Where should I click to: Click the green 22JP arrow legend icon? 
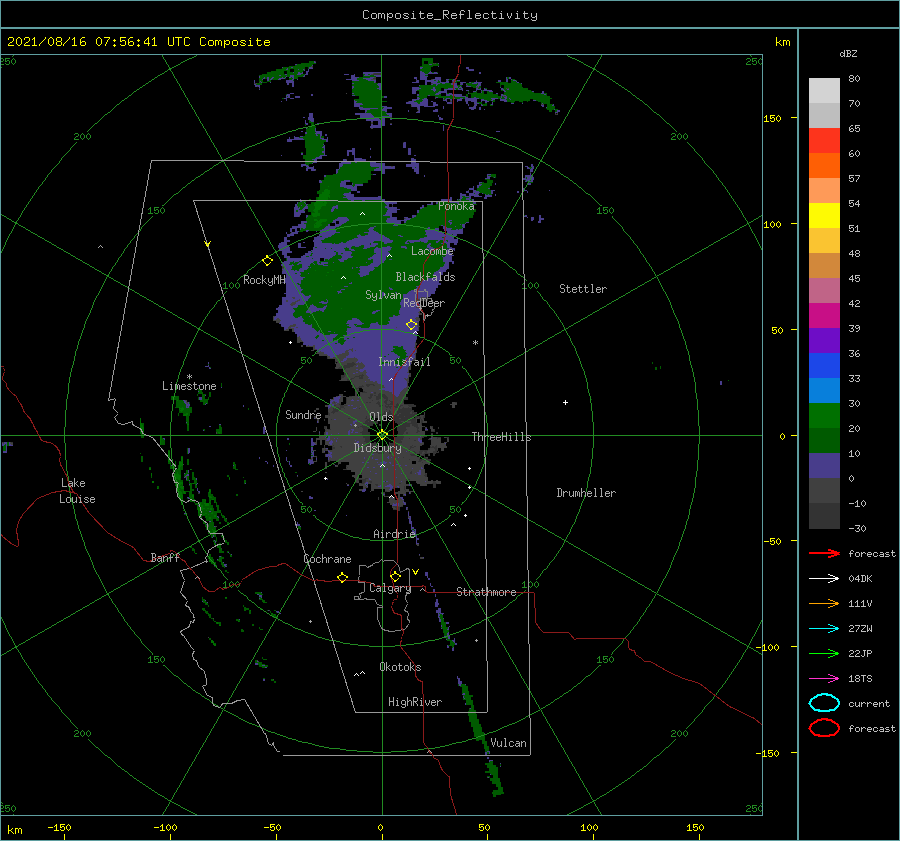[x=824, y=653]
